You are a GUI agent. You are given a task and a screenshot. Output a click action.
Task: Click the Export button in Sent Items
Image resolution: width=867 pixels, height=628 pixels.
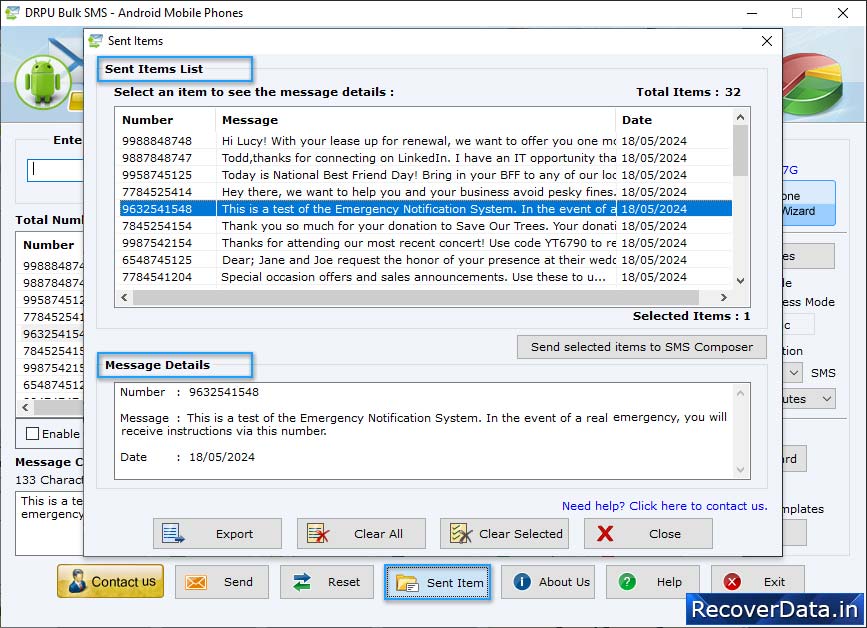(x=217, y=533)
